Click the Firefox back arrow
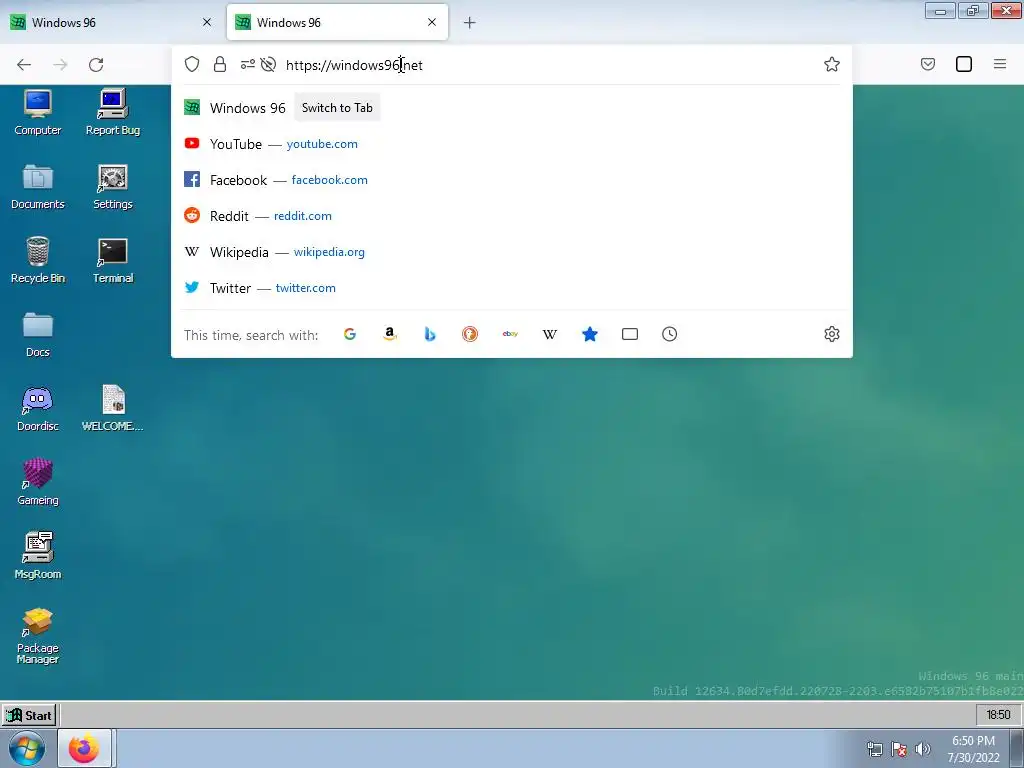The height and width of the screenshot is (768, 1024). coord(24,65)
